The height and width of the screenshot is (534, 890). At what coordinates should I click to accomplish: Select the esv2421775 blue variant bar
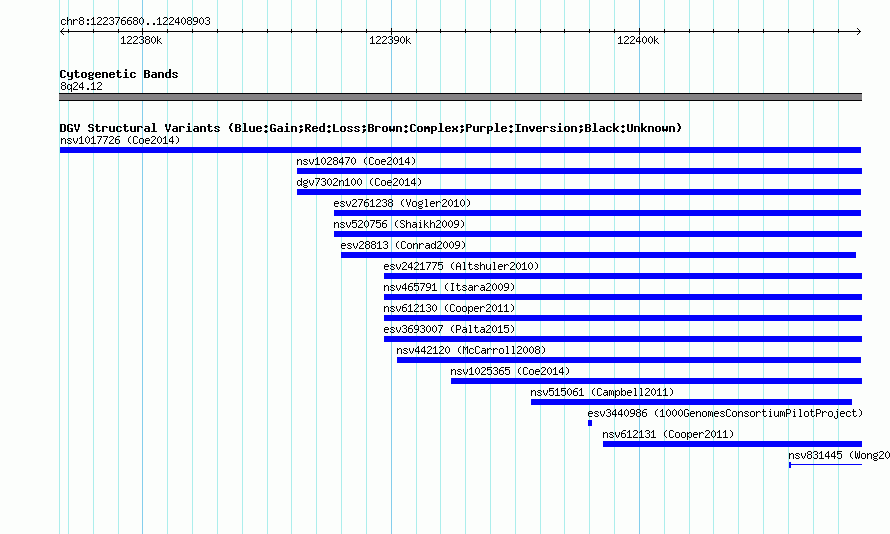pos(623,276)
